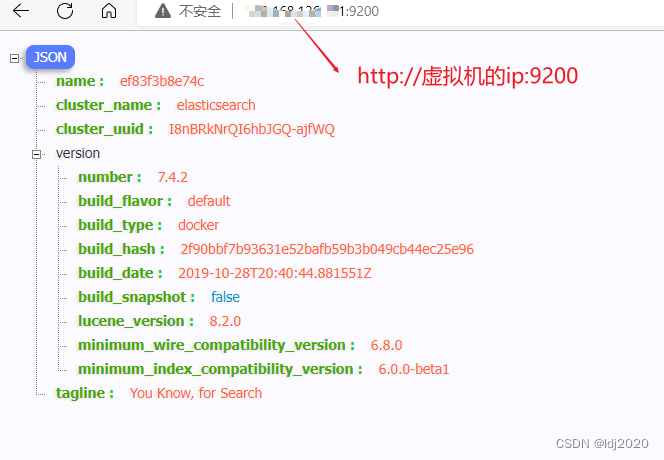This screenshot has width=664, height=460.
Task: Go back with the browser back arrow
Action: [x=21, y=11]
